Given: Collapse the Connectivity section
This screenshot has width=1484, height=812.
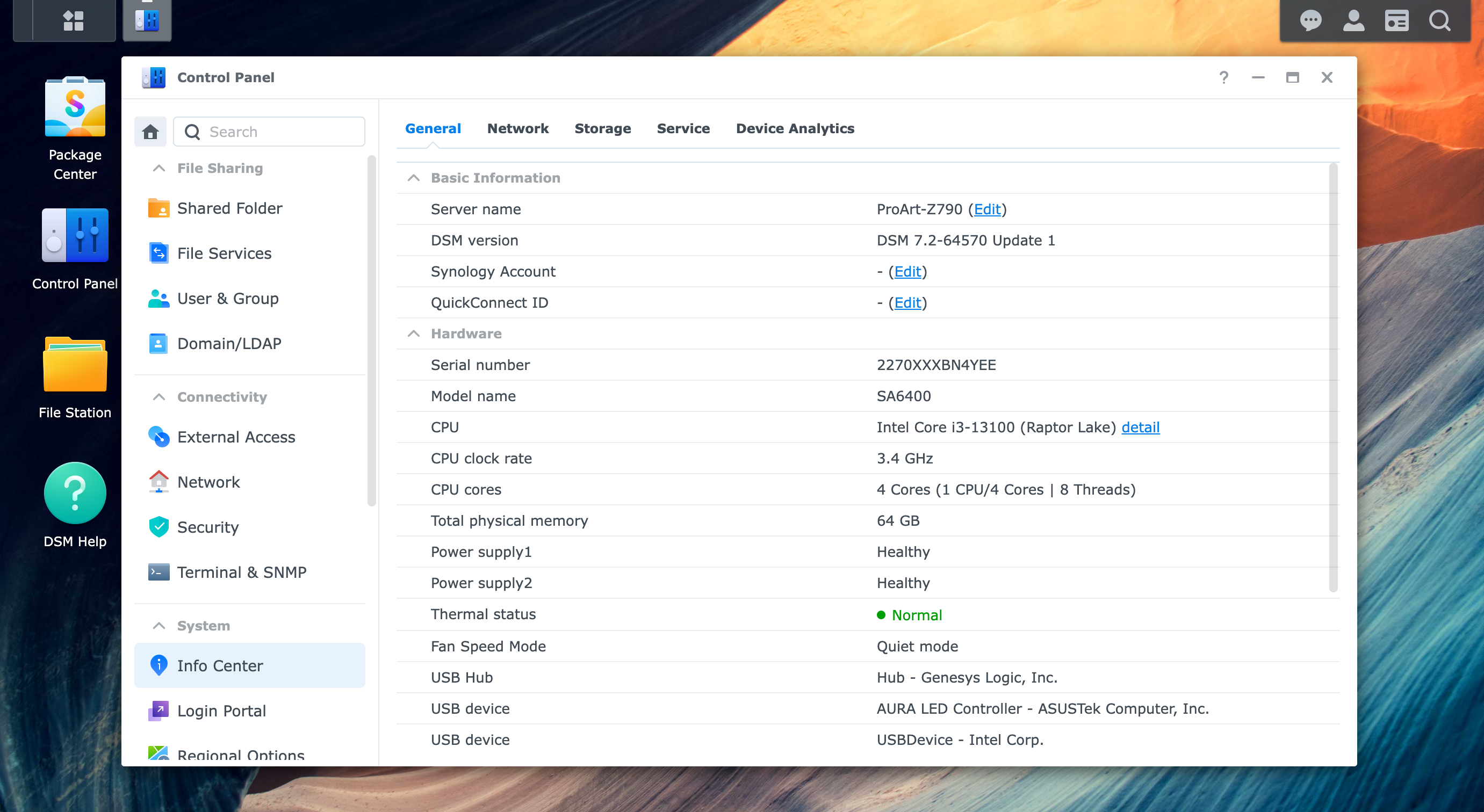Looking at the screenshot, I should [x=159, y=397].
